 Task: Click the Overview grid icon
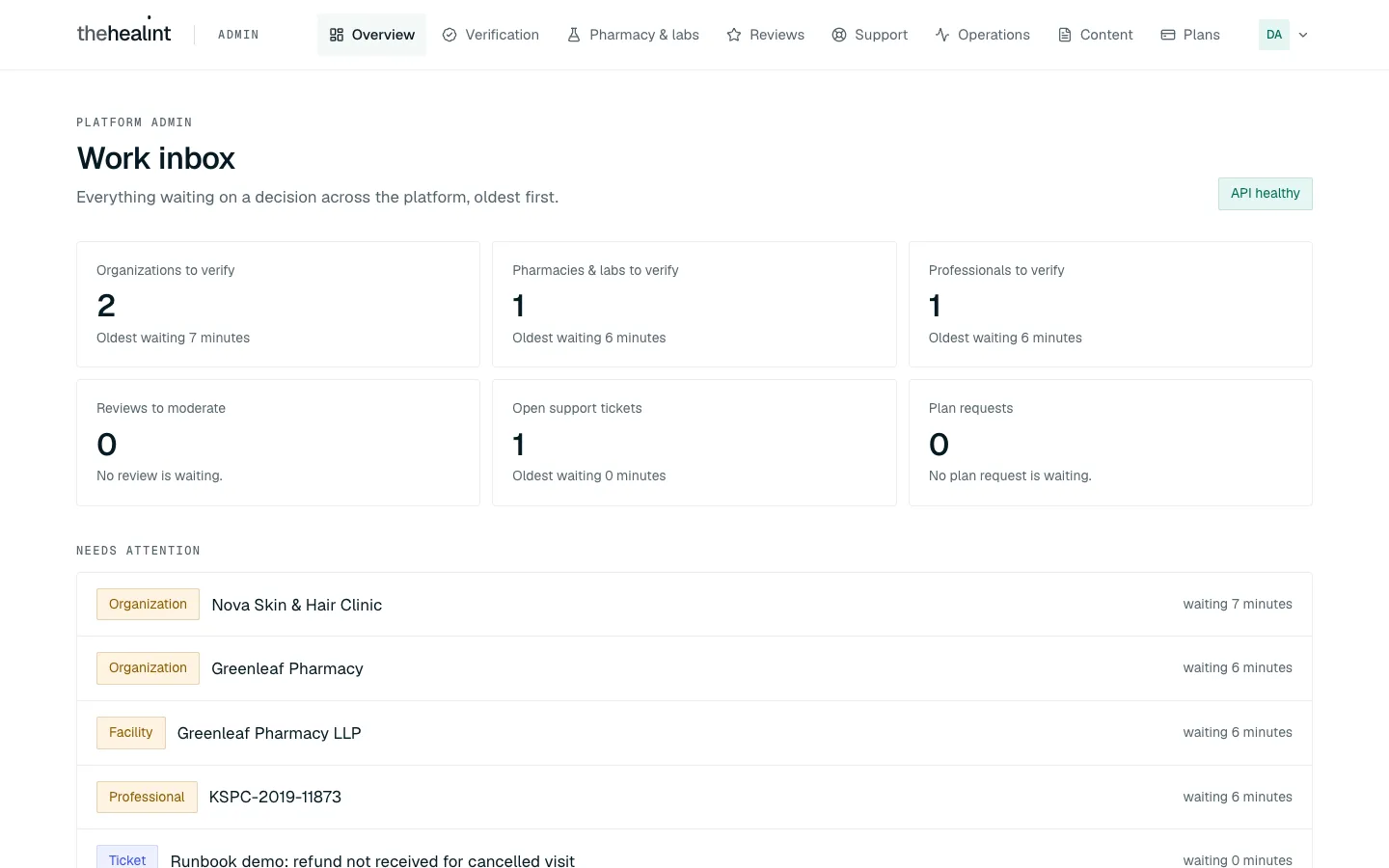[337, 35]
